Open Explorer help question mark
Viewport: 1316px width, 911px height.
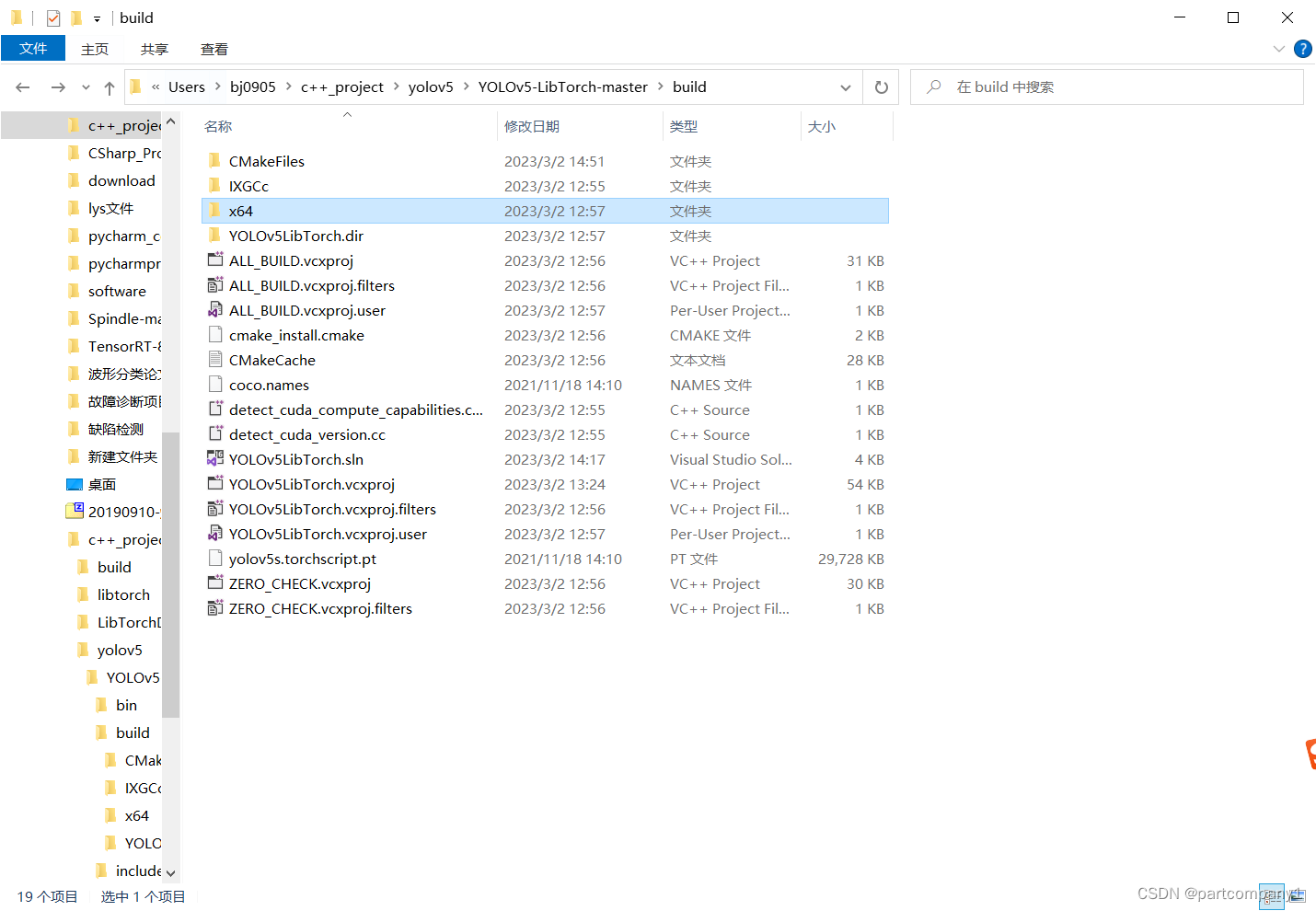pos(1302,49)
